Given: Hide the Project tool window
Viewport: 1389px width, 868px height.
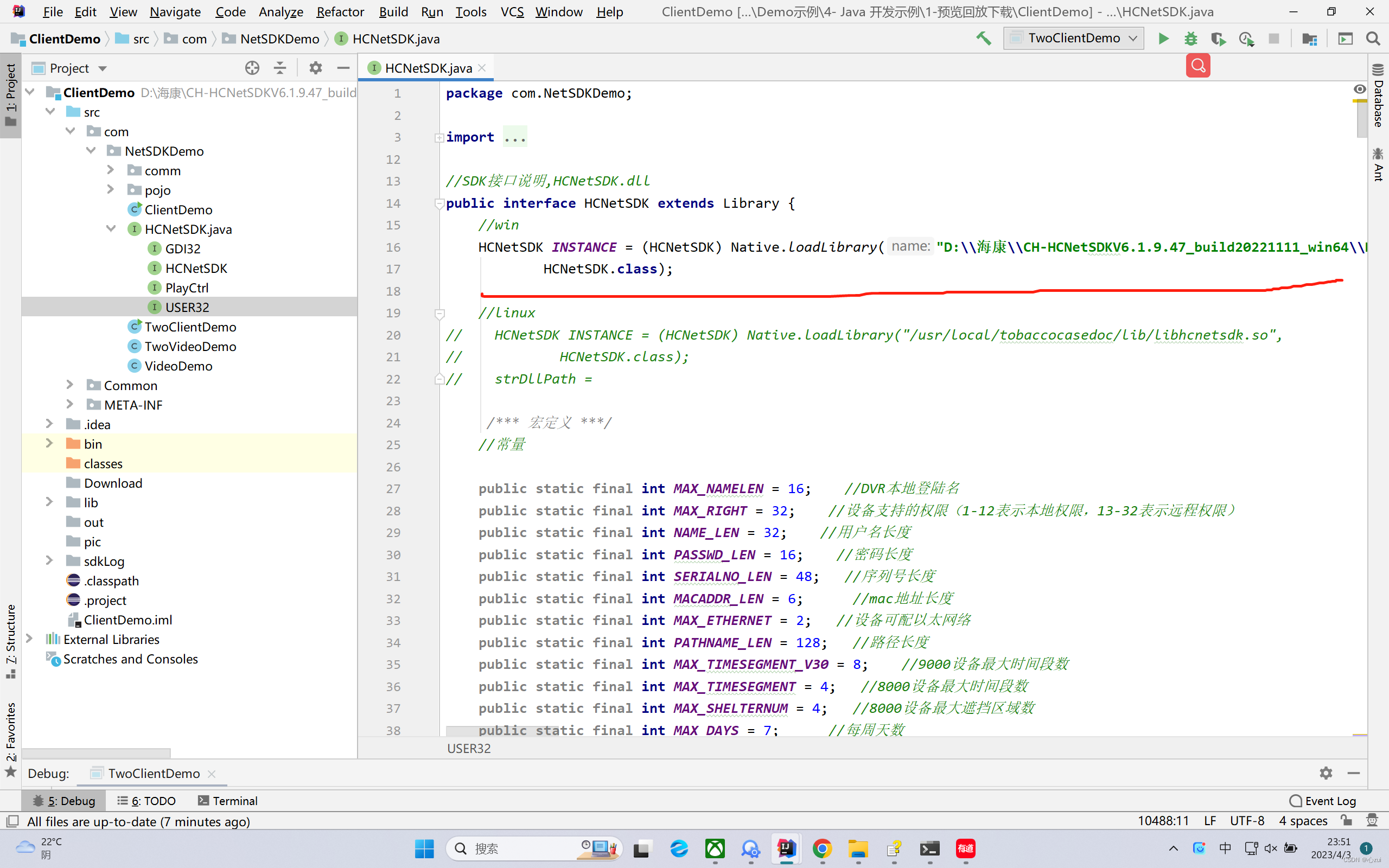Looking at the screenshot, I should pyautogui.click(x=343, y=68).
